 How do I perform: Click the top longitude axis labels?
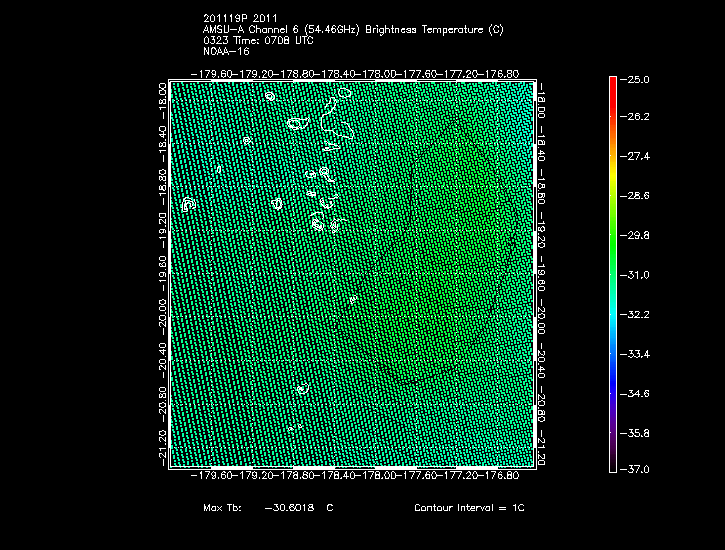(x=354, y=73)
